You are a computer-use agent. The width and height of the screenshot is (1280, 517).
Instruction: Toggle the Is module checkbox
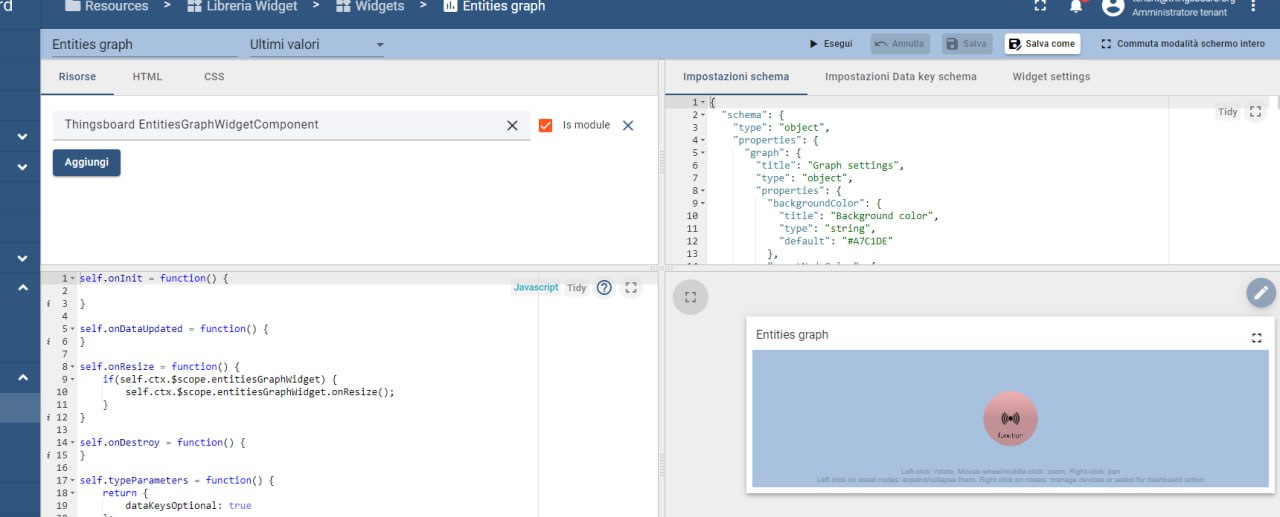pos(545,125)
